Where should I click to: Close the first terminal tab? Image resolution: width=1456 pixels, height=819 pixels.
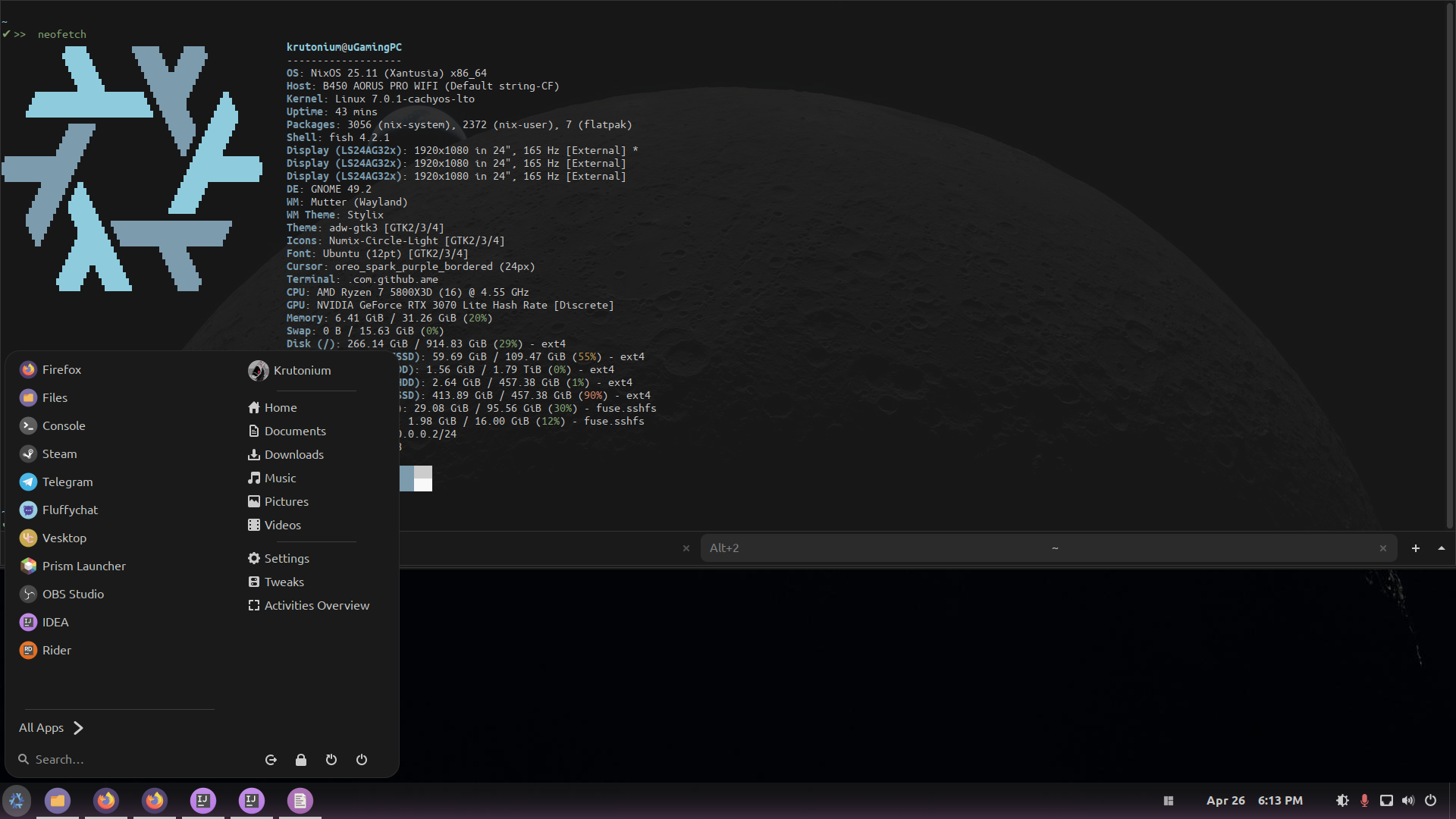pos(686,548)
